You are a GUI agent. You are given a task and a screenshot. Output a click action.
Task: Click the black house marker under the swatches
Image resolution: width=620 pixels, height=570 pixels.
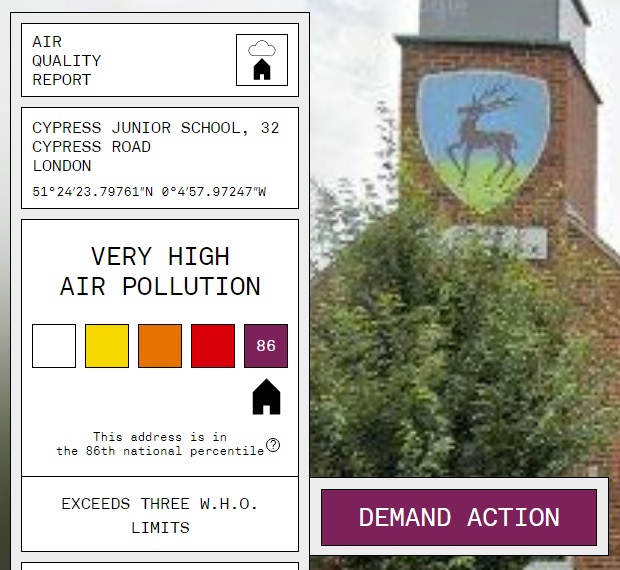click(266, 397)
